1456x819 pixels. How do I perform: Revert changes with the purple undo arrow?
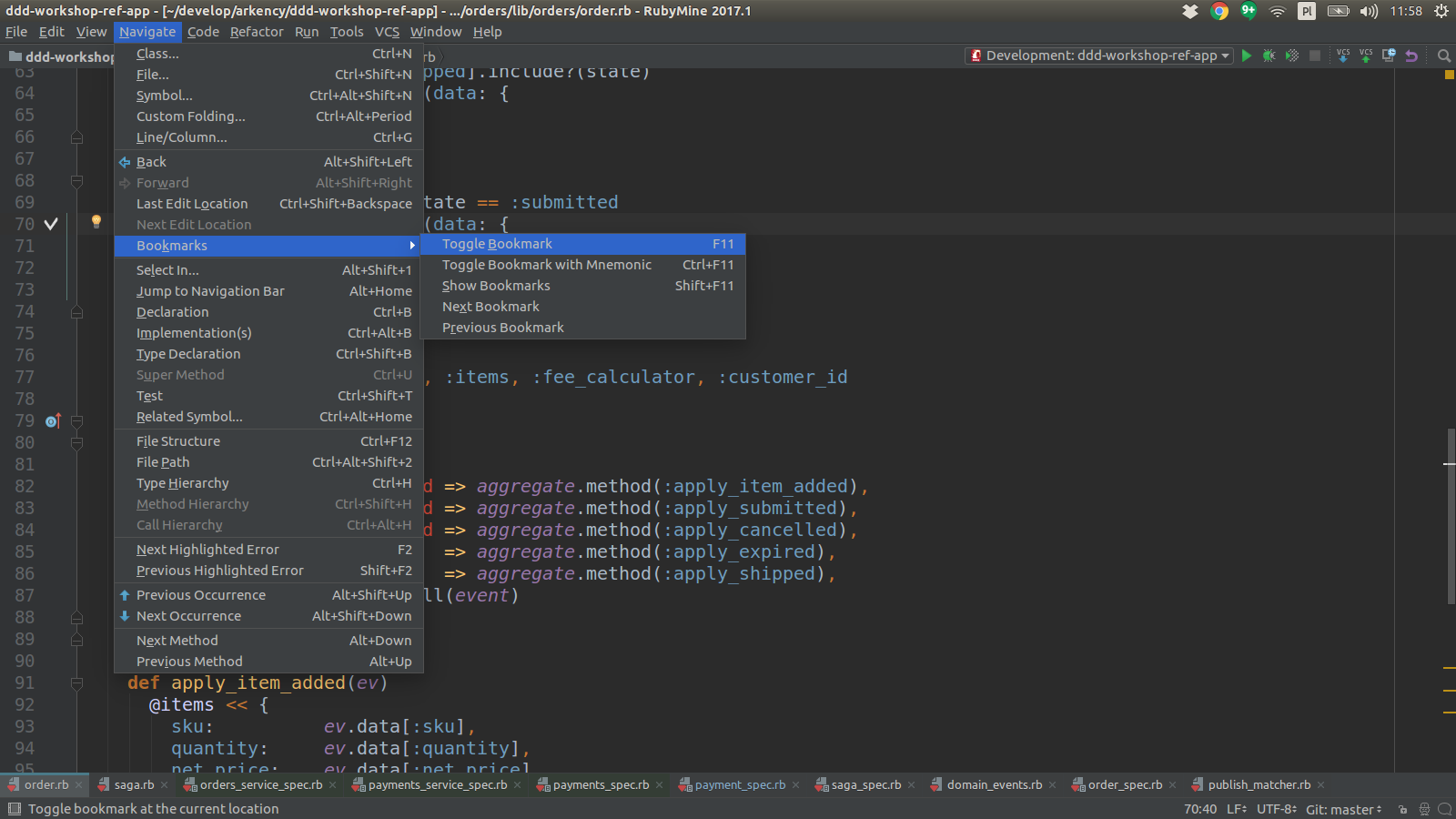1411,56
